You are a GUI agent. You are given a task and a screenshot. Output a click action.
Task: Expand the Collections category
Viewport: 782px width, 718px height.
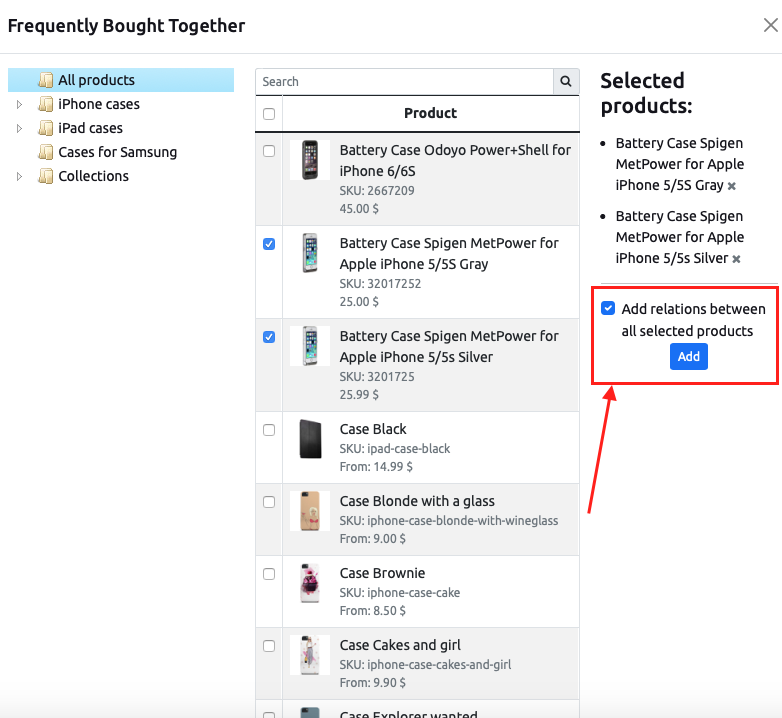pyautogui.click(x=19, y=176)
